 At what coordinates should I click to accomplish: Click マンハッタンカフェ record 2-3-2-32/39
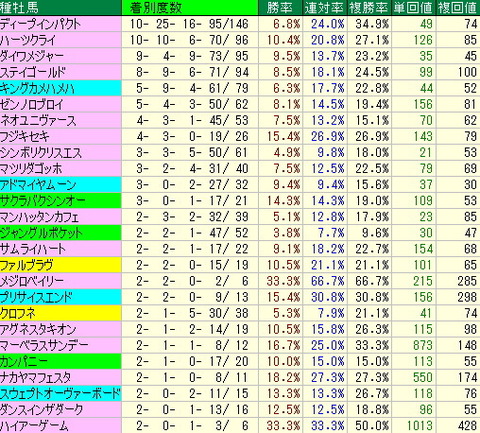pyautogui.click(x=192, y=217)
